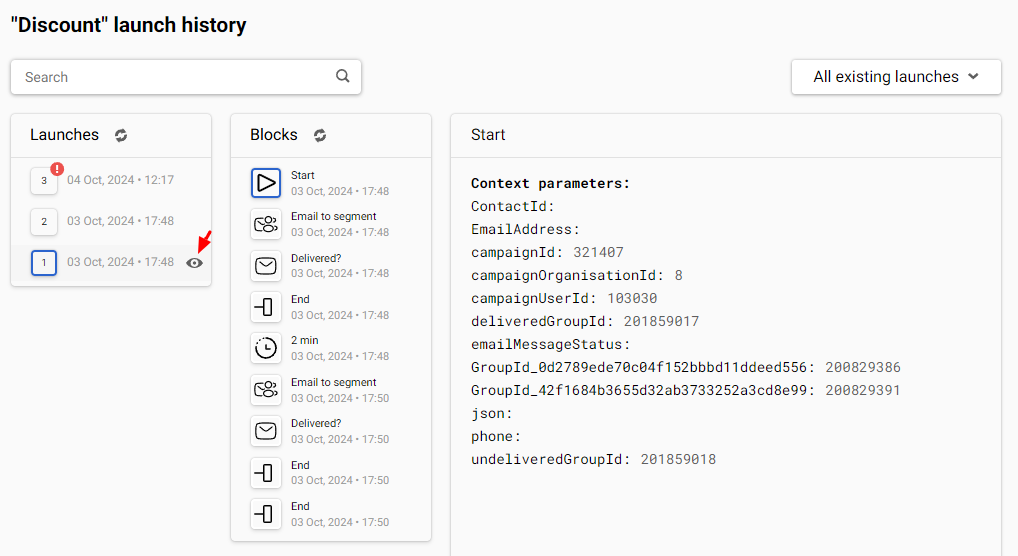Select launch 3 from 04 Oct, 2024

[x=111, y=181]
